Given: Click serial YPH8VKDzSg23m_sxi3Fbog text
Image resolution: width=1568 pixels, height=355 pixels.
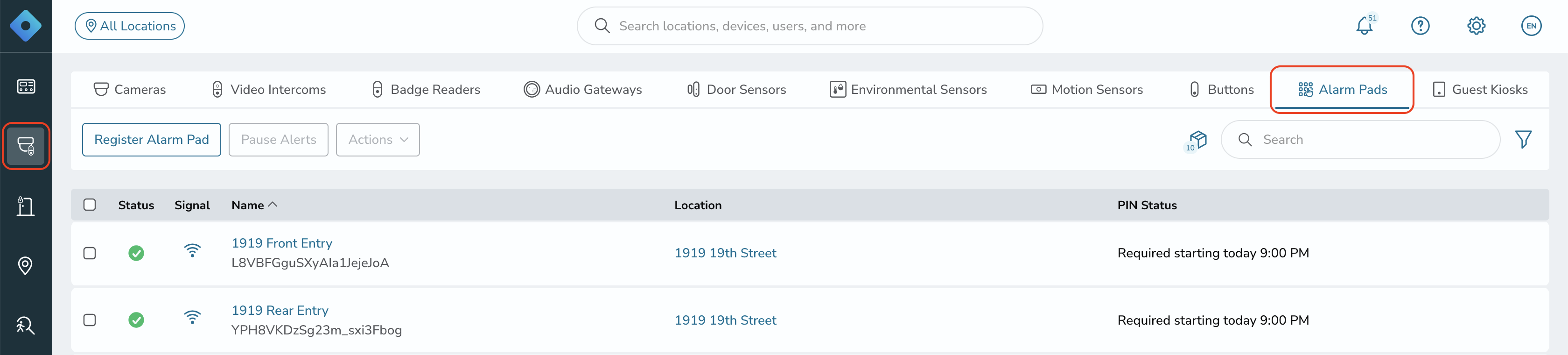Looking at the screenshot, I should [316, 330].
